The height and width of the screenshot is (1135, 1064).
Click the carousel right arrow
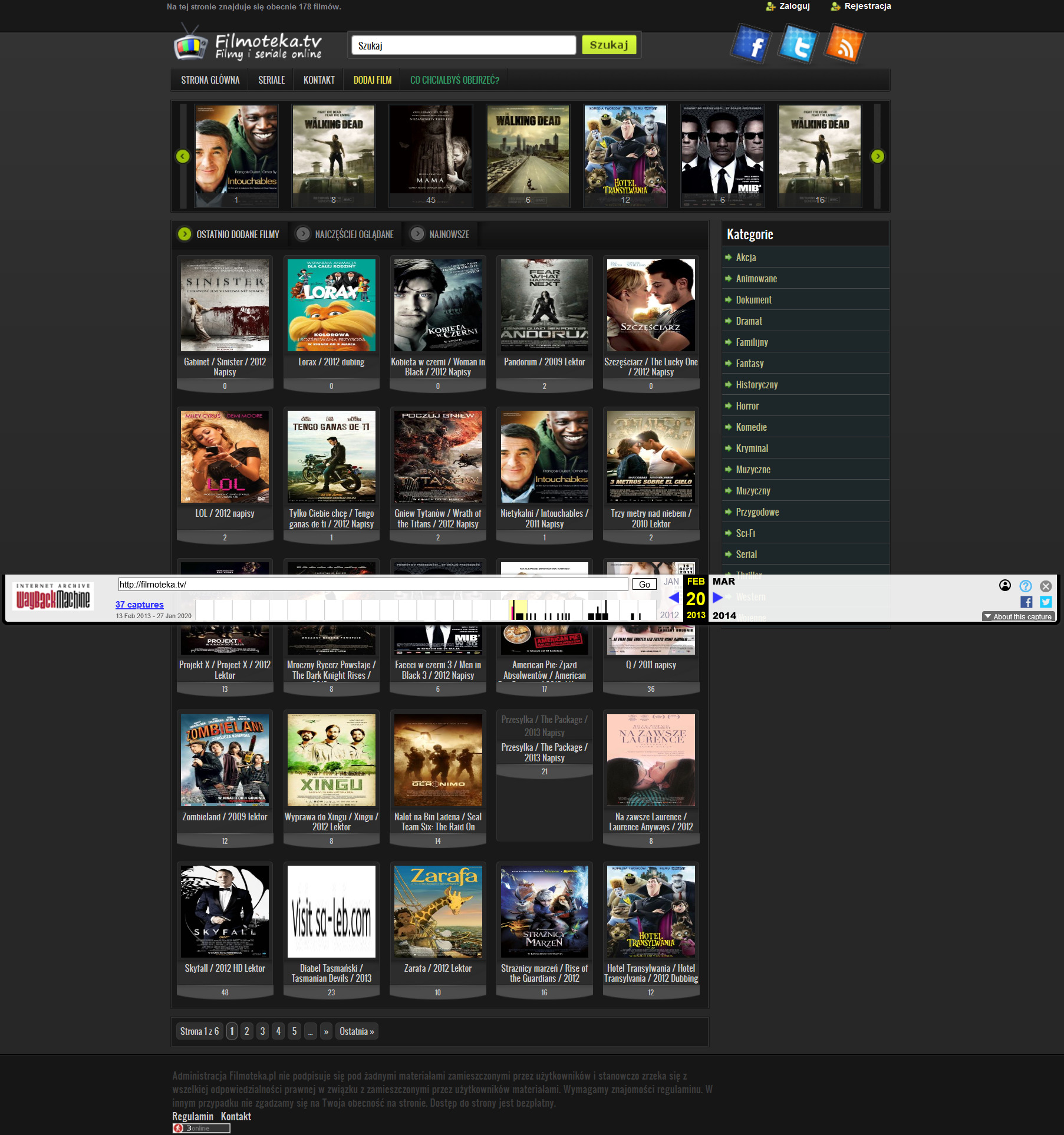[878, 156]
